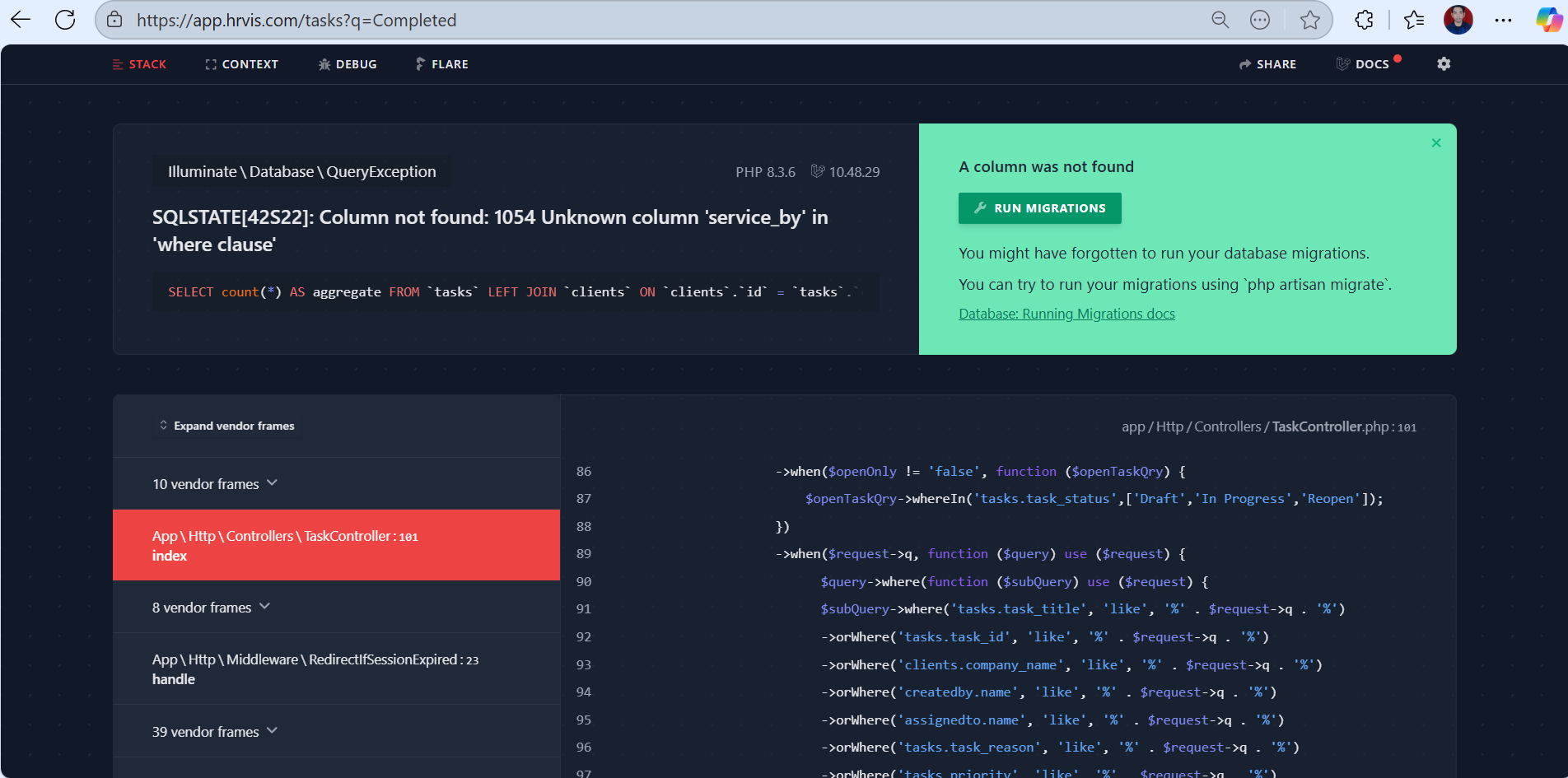The image size is (1568, 778).
Task: Close the green solution panel
Action: click(x=1436, y=143)
